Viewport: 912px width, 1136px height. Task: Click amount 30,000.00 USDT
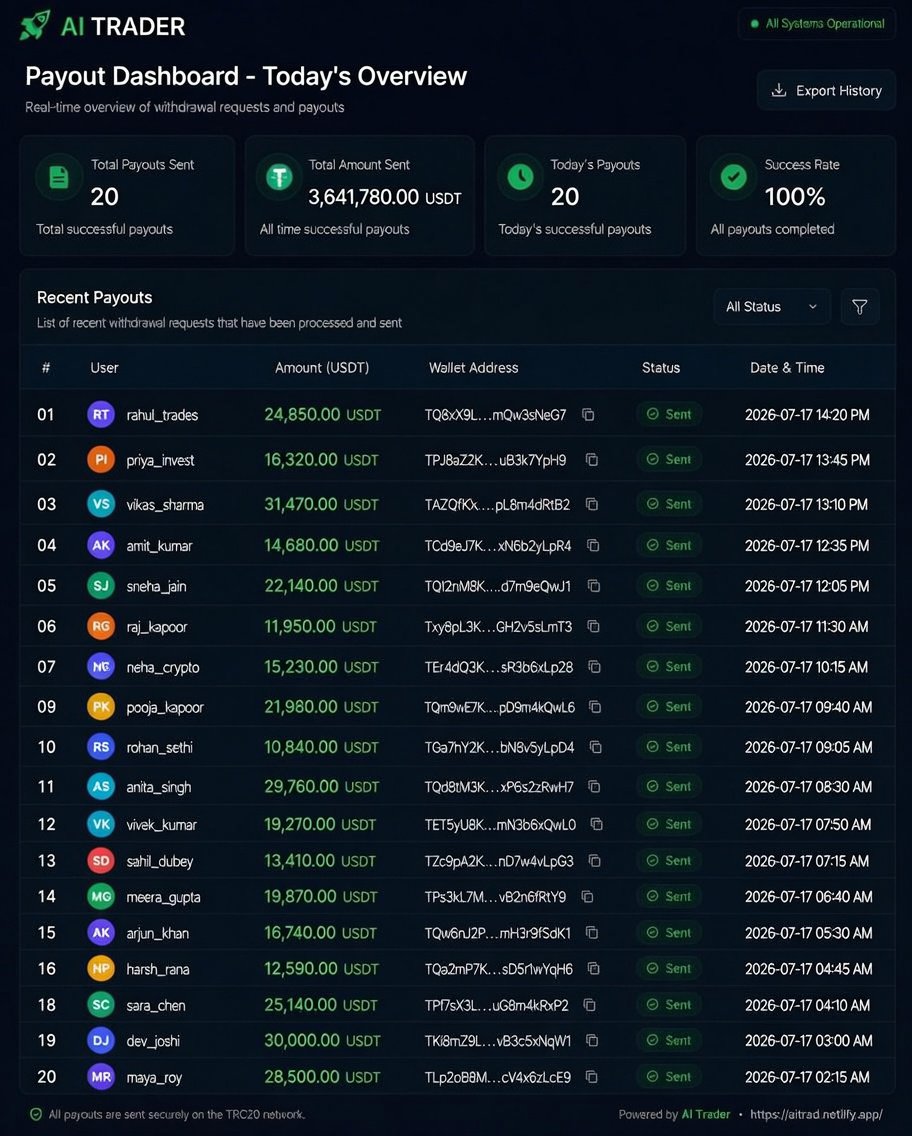(322, 1040)
